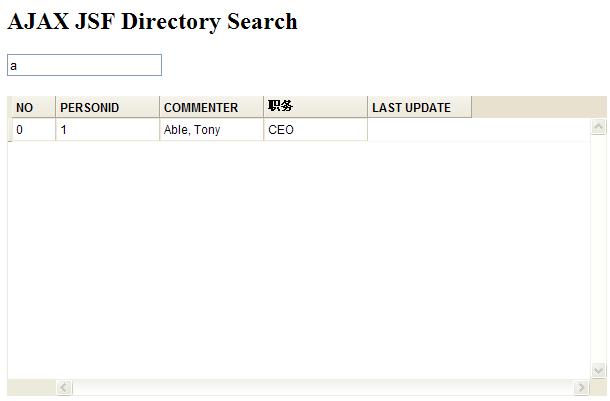The height and width of the screenshot is (401, 610).
Task: Click the Able, Tony name cell
Action: 211,130
